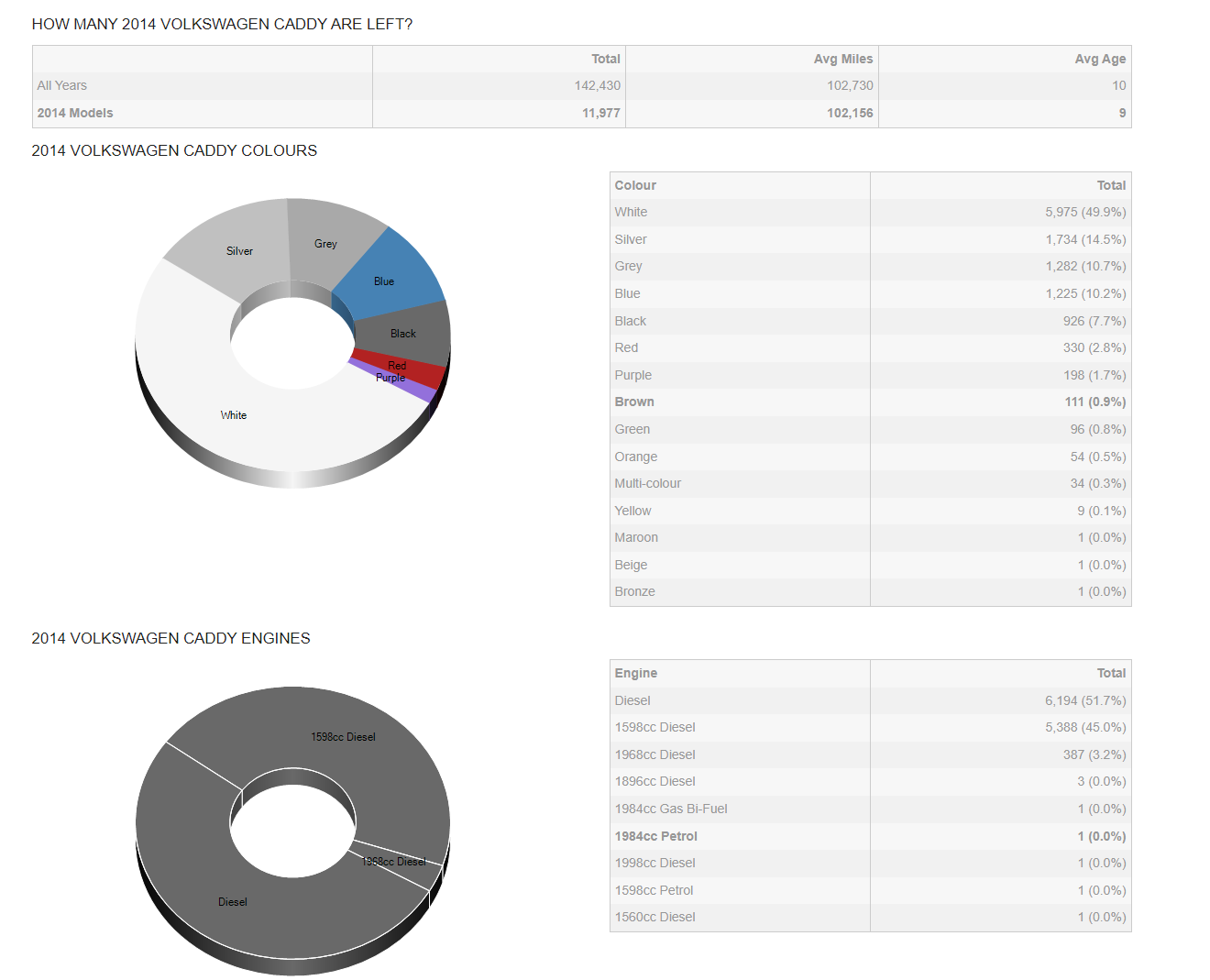1210x980 pixels.
Task: Select the Blue total '1,225 (10.2%)'
Action: point(1085,293)
